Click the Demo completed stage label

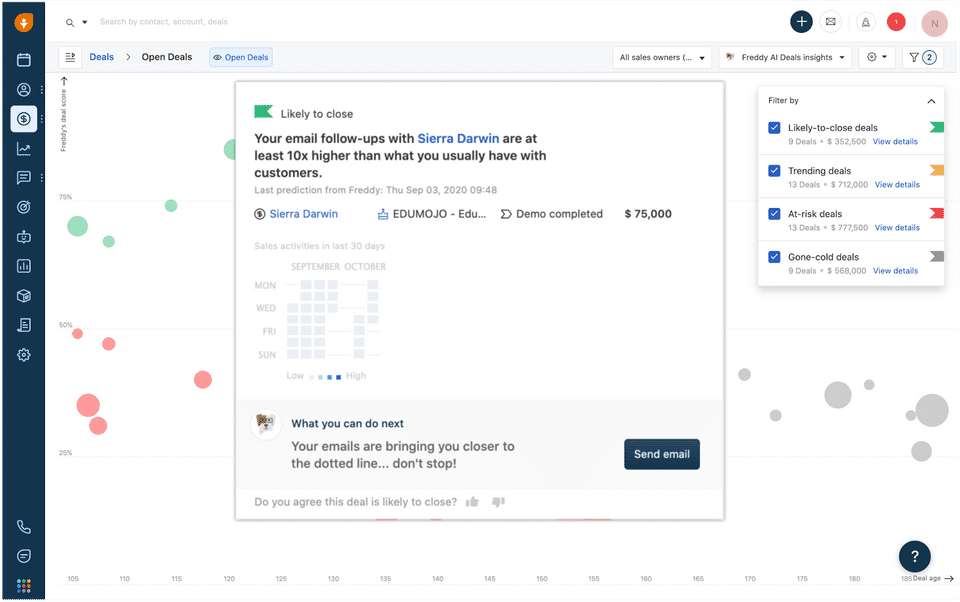coord(559,214)
